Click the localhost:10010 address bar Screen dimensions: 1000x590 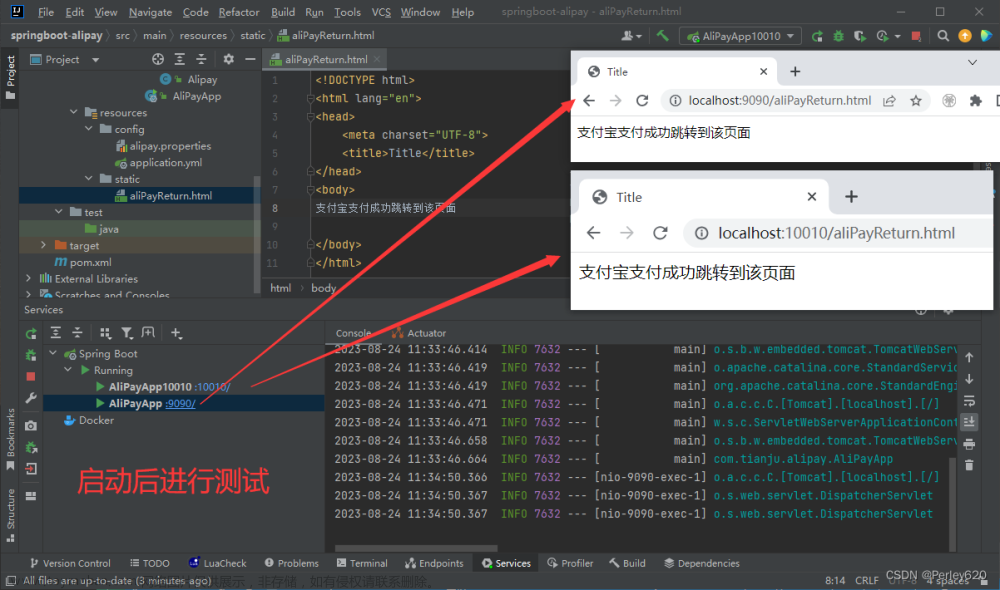coord(836,233)
